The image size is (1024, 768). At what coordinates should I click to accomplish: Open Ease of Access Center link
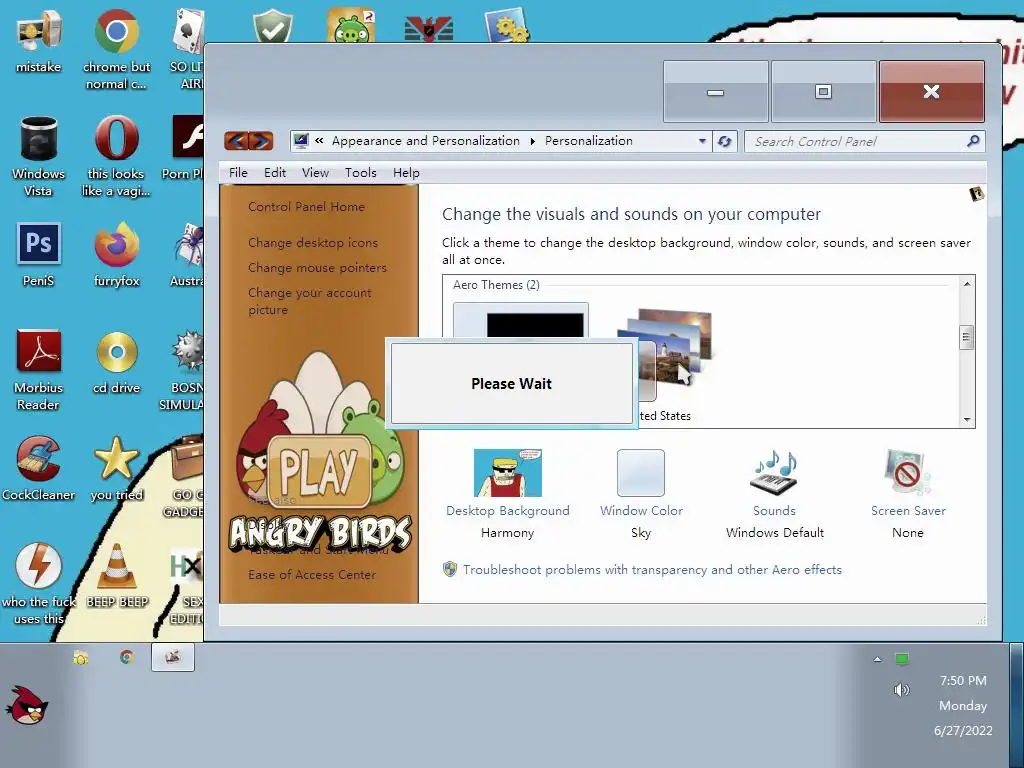point(312,575)
